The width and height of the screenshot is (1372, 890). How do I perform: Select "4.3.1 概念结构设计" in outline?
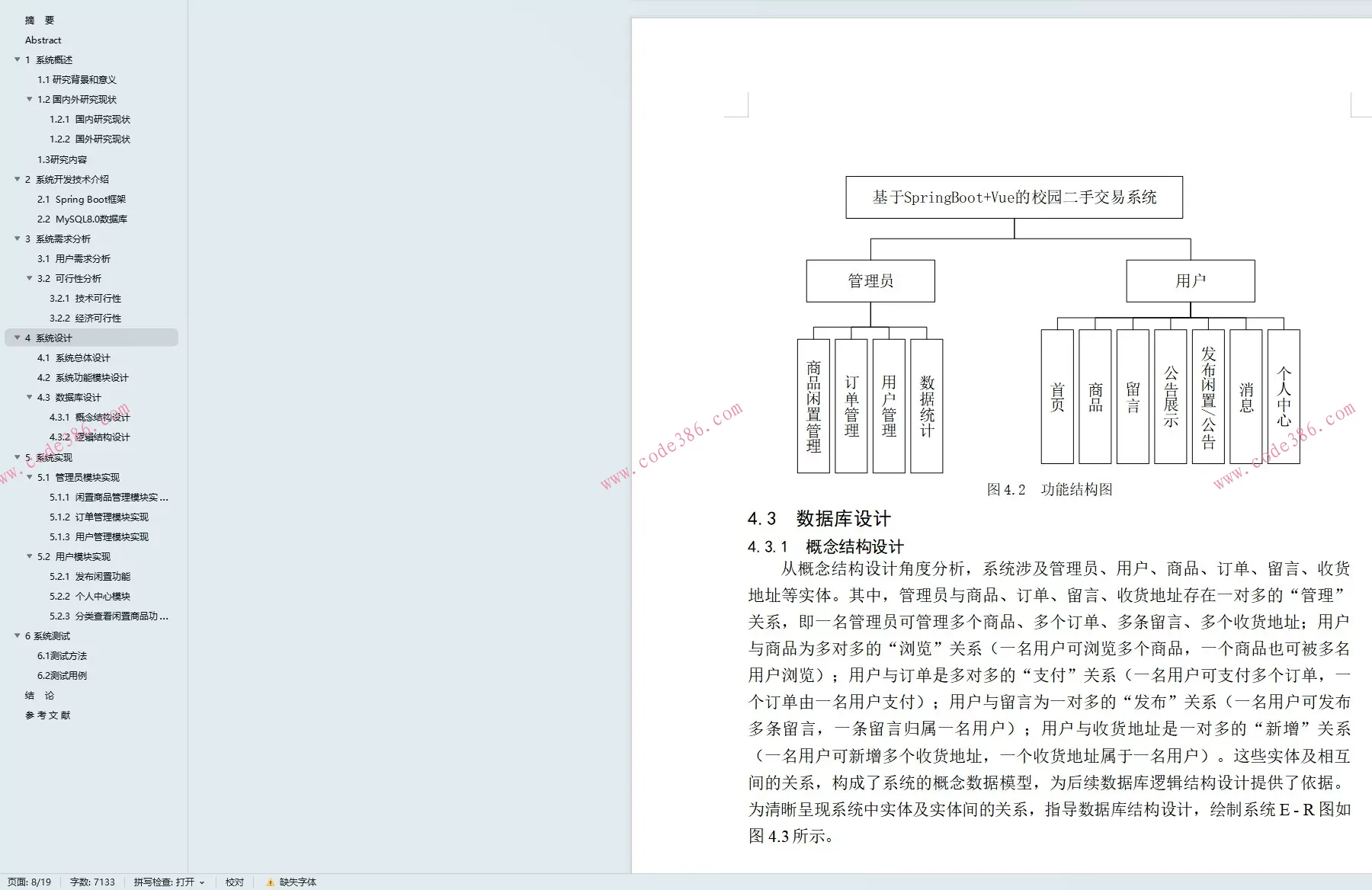click(x=90, y=417)
